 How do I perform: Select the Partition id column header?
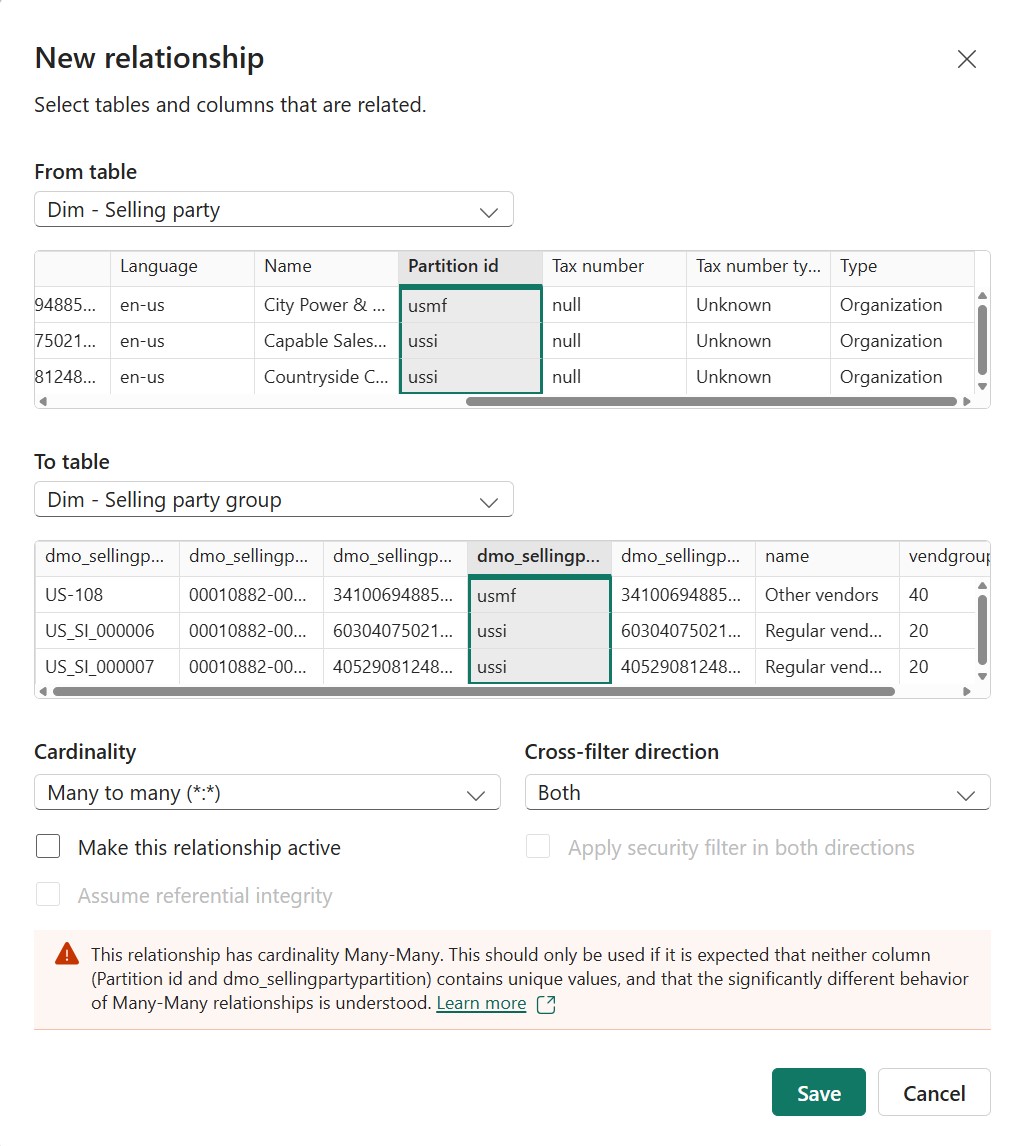click(470, 267)
